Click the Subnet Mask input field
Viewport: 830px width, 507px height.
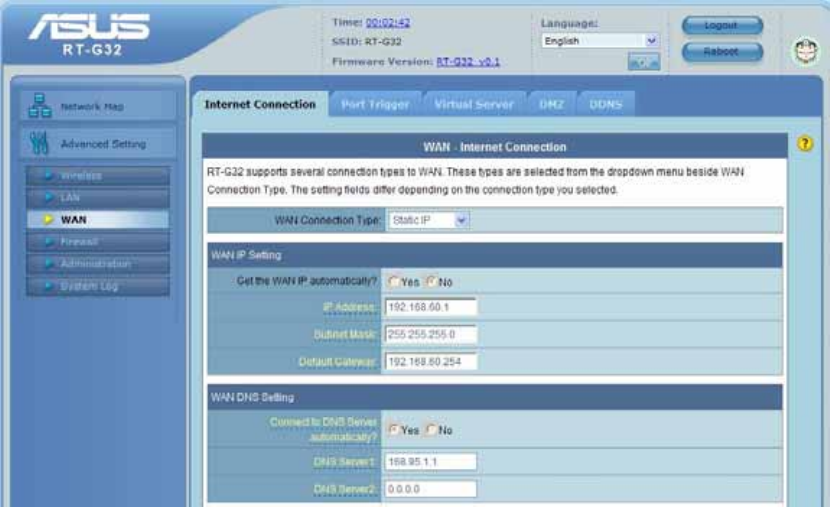431,334
